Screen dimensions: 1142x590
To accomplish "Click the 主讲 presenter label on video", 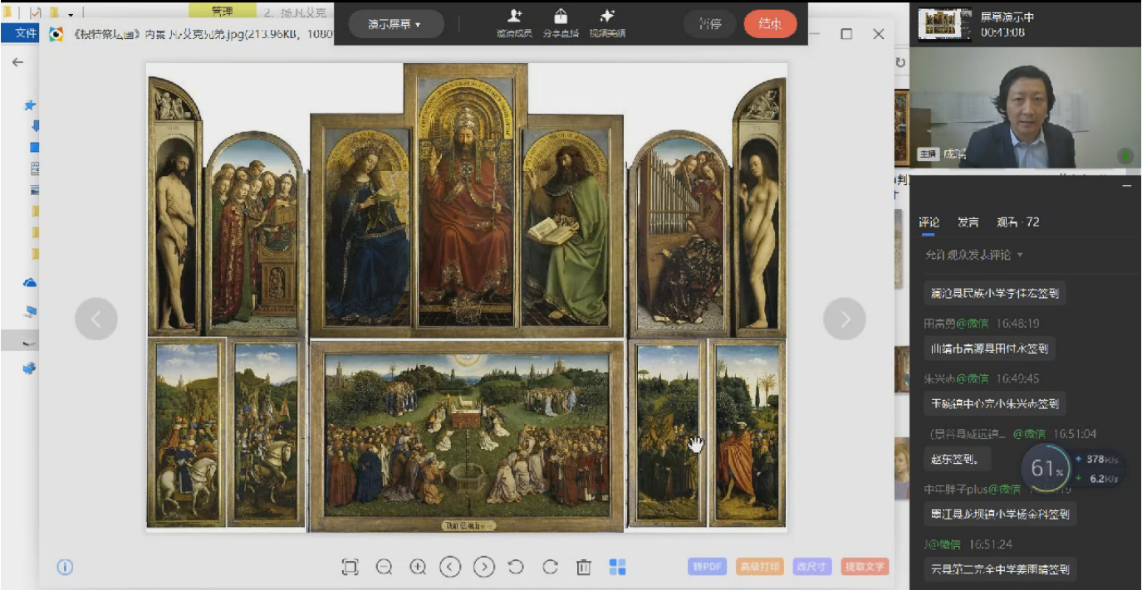I will click(928, 154).
